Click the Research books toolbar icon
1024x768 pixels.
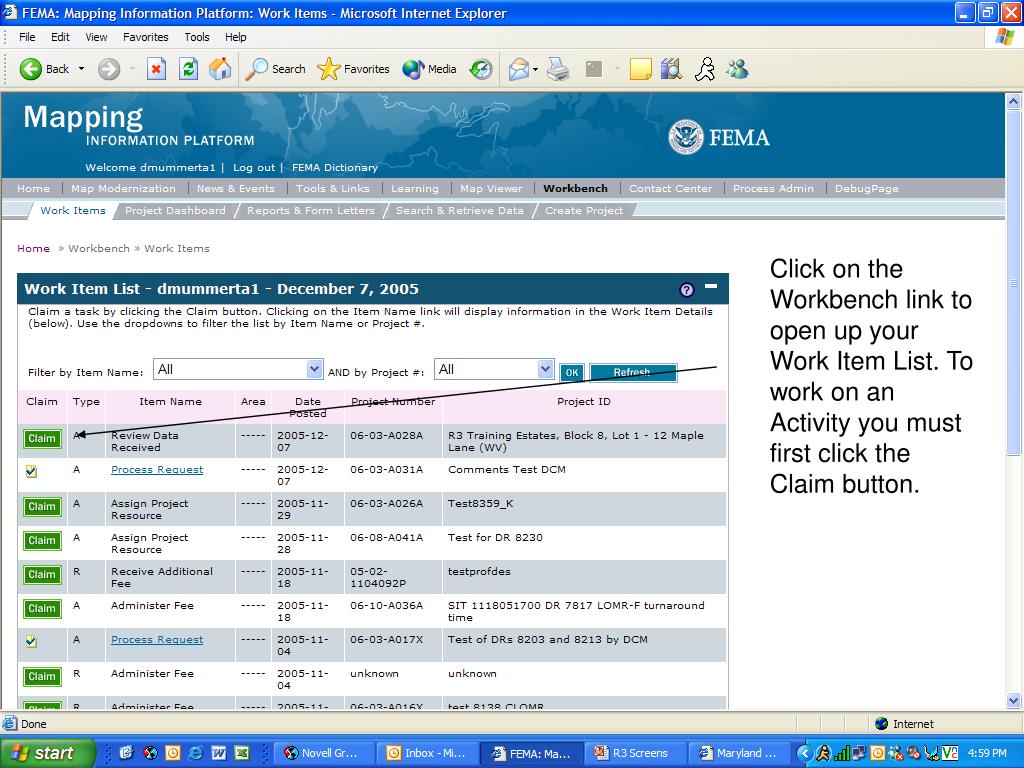[x=671, y=69]
